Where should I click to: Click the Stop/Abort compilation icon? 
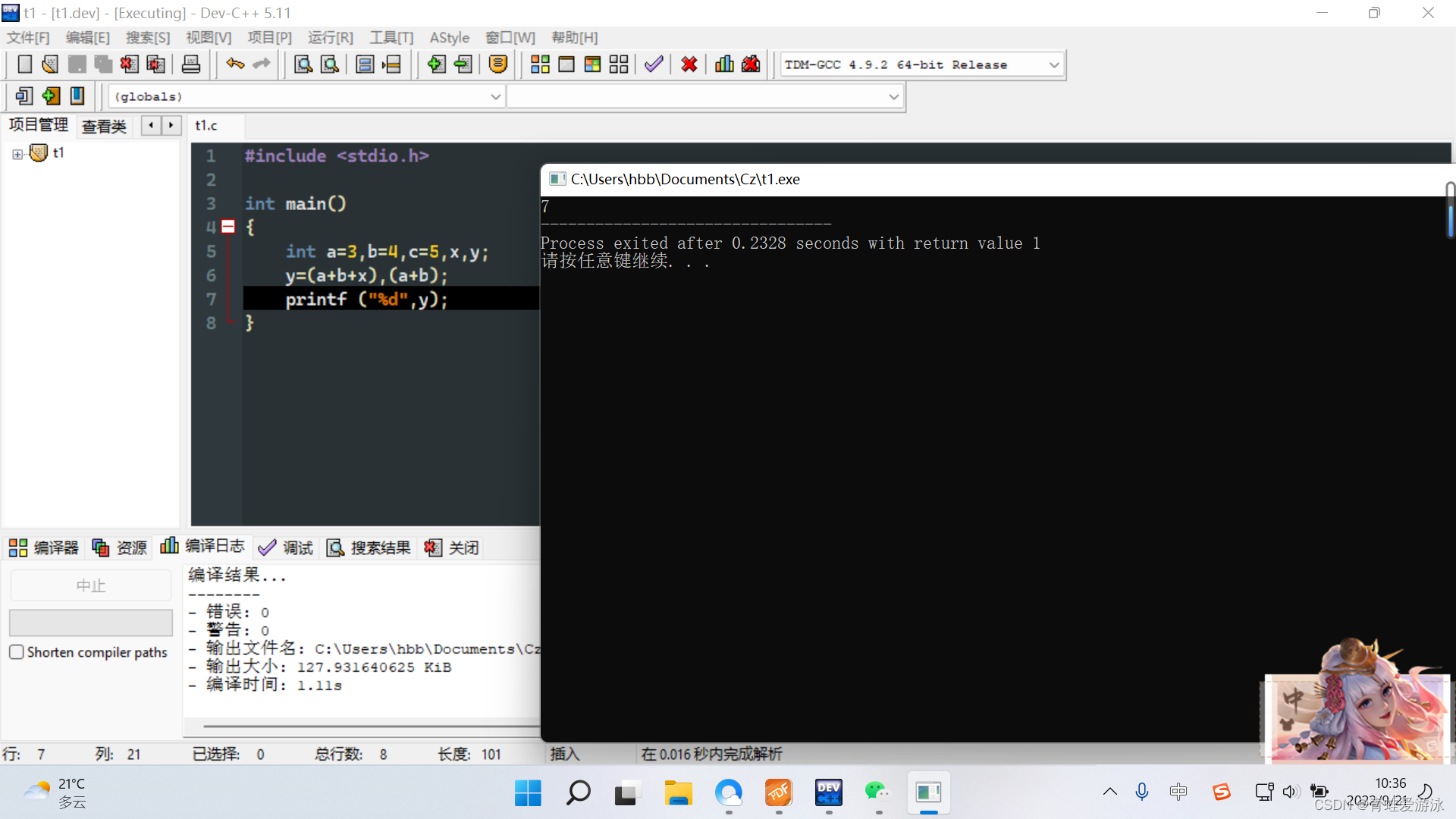pos(689,64)
